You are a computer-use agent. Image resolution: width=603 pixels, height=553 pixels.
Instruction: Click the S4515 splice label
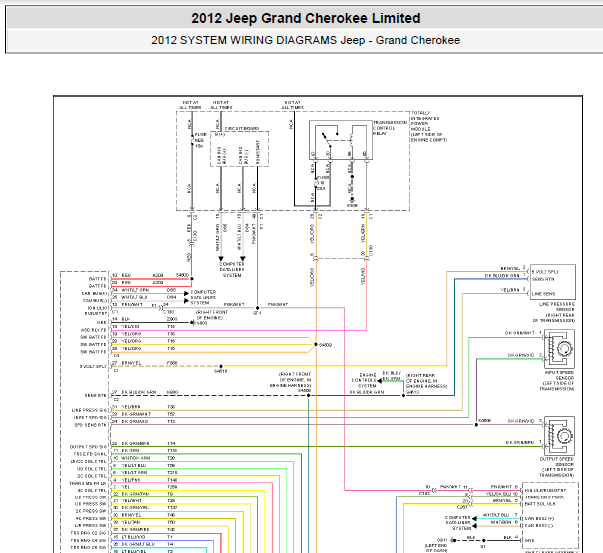221,371
